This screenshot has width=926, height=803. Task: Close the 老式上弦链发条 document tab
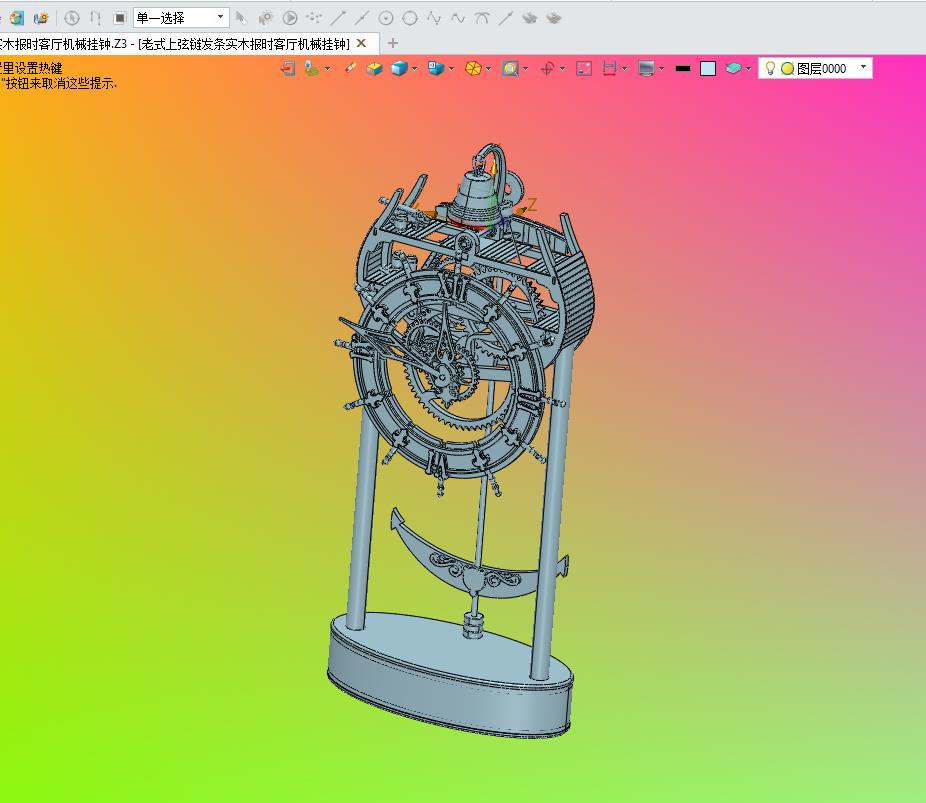click(361, 43)
